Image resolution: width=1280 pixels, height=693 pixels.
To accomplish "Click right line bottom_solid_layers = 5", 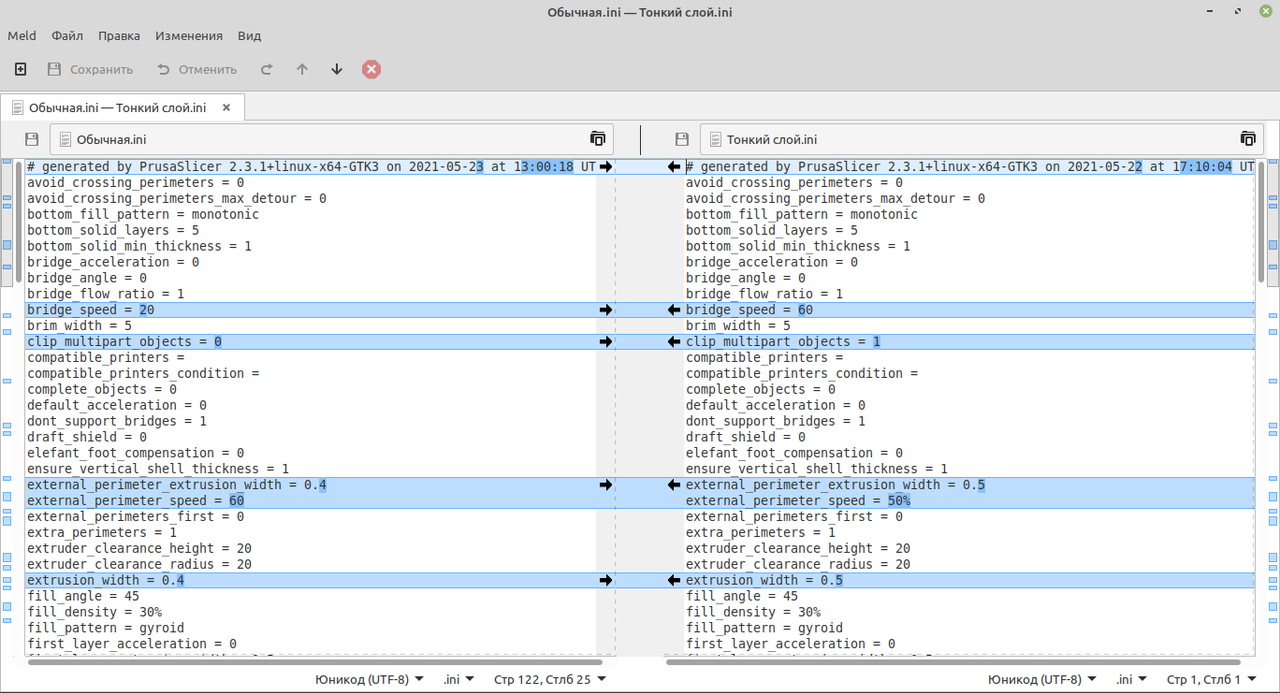I will pyautogui.click(x=772, y=231).
